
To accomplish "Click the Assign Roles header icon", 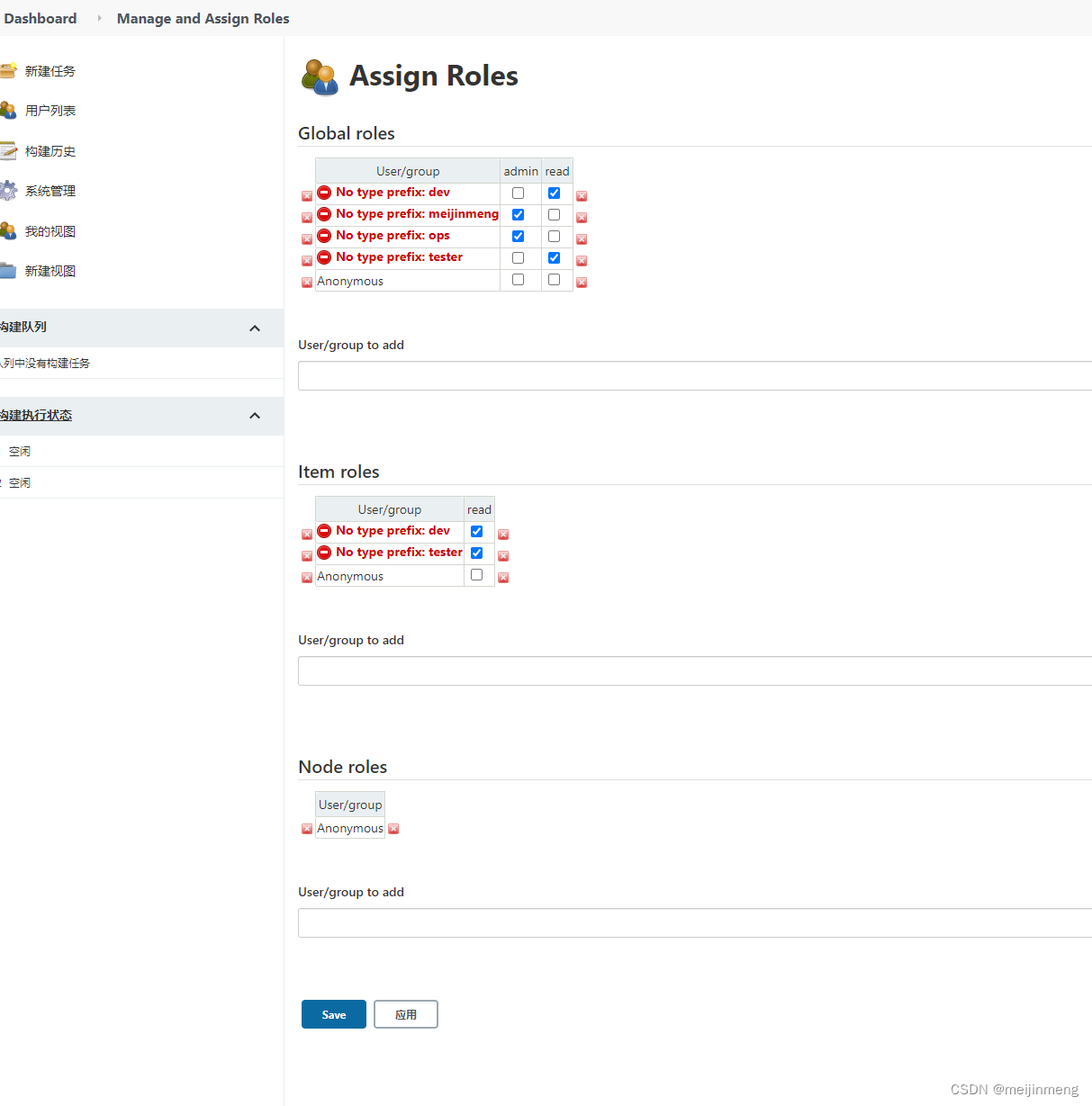I will (320, 77).
